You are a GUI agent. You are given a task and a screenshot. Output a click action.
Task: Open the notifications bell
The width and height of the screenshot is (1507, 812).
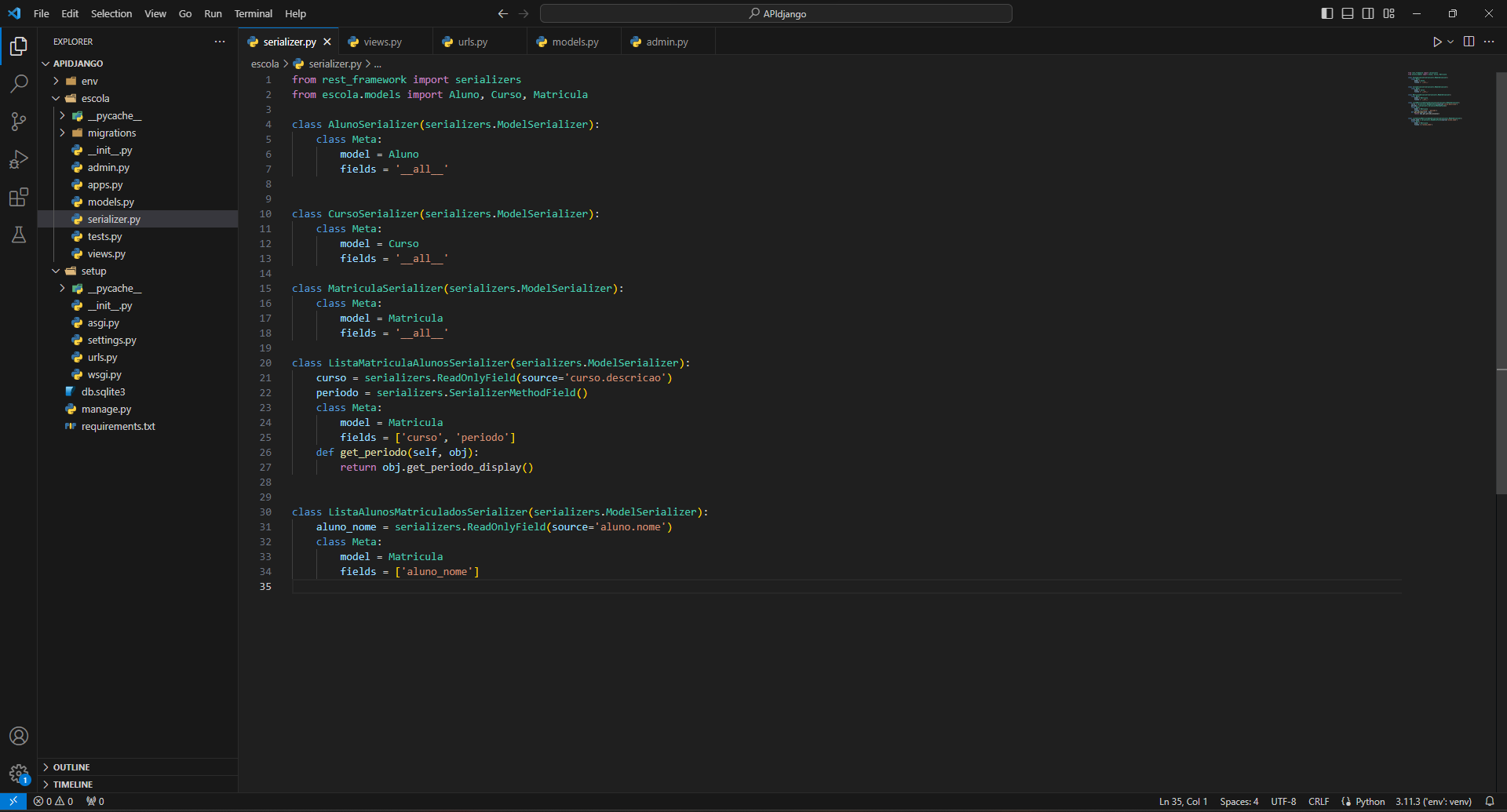coord(1490,801)
